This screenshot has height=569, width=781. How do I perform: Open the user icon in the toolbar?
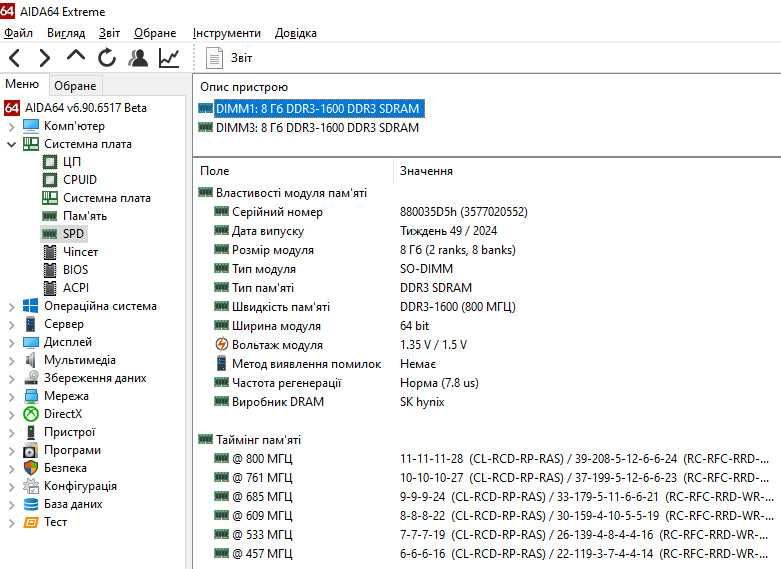click(x=138, y=58)
